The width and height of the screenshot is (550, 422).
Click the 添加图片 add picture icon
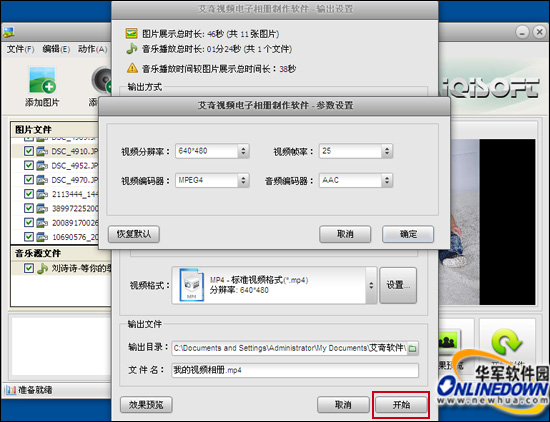point(42,80)
